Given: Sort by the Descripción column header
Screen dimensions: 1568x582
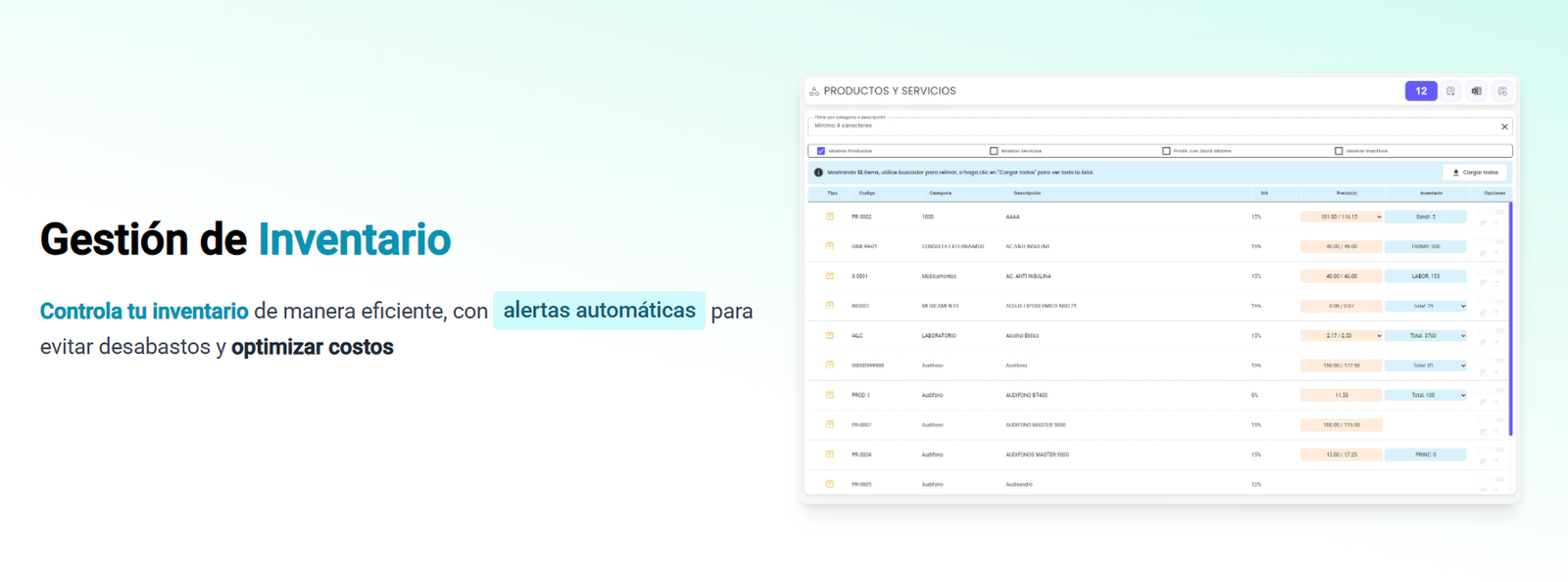Looking at the screenshot, I should point(1027,193).
